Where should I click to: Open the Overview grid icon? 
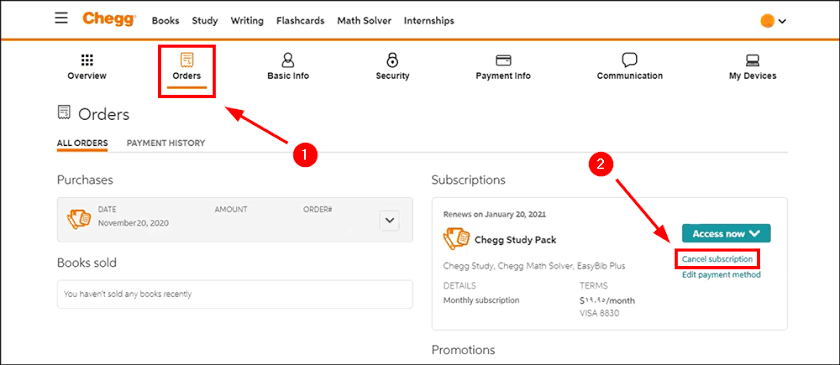coord(87,59)
